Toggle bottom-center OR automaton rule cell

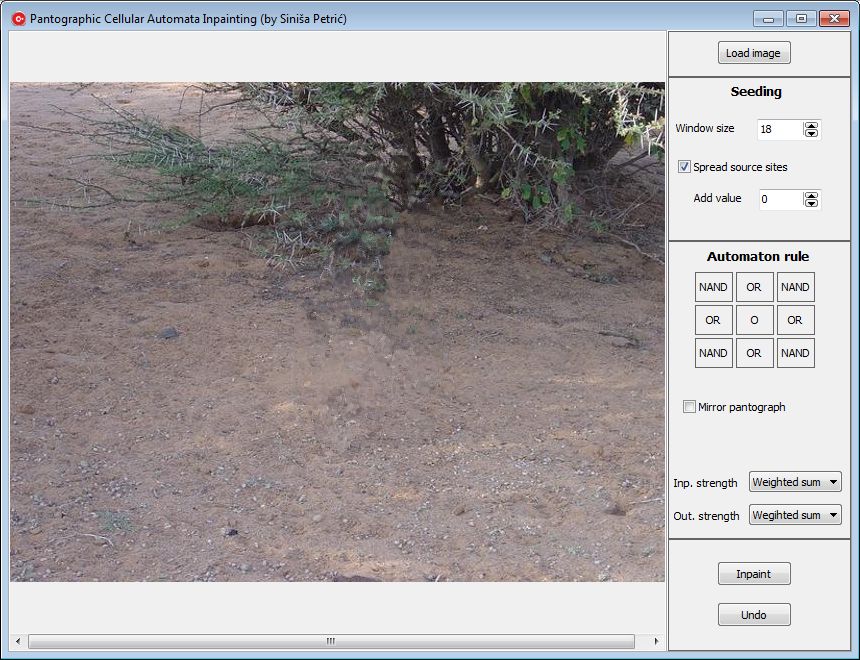[x=754, y=353]
